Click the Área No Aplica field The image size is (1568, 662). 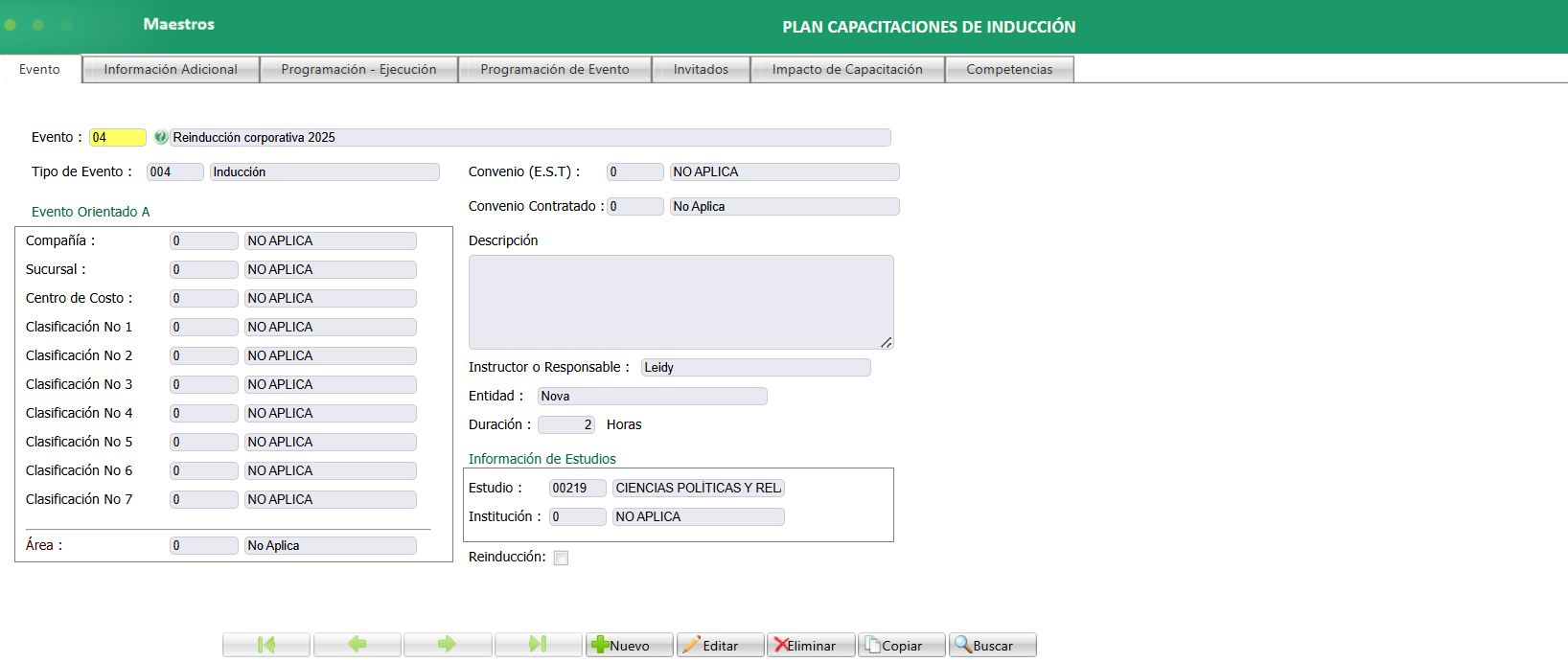click(331, 545)
